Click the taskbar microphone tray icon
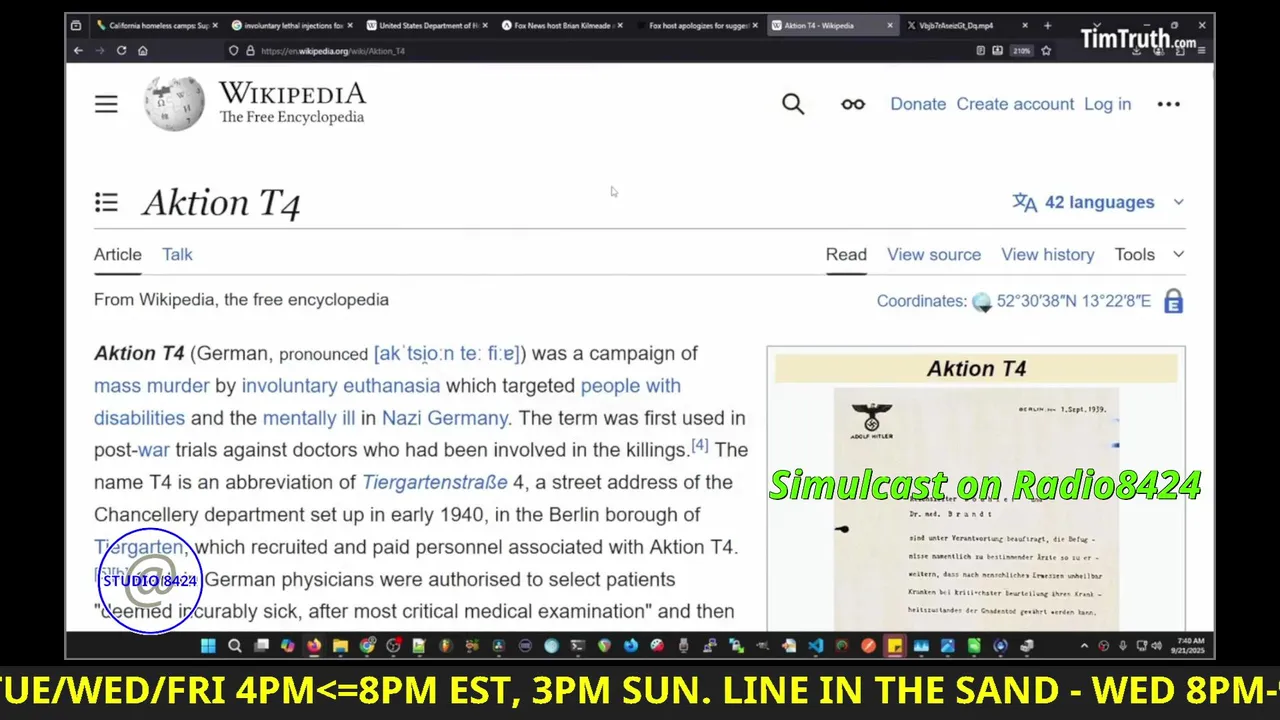Viewport: 1280px width, 720px height. (1122, 646)
